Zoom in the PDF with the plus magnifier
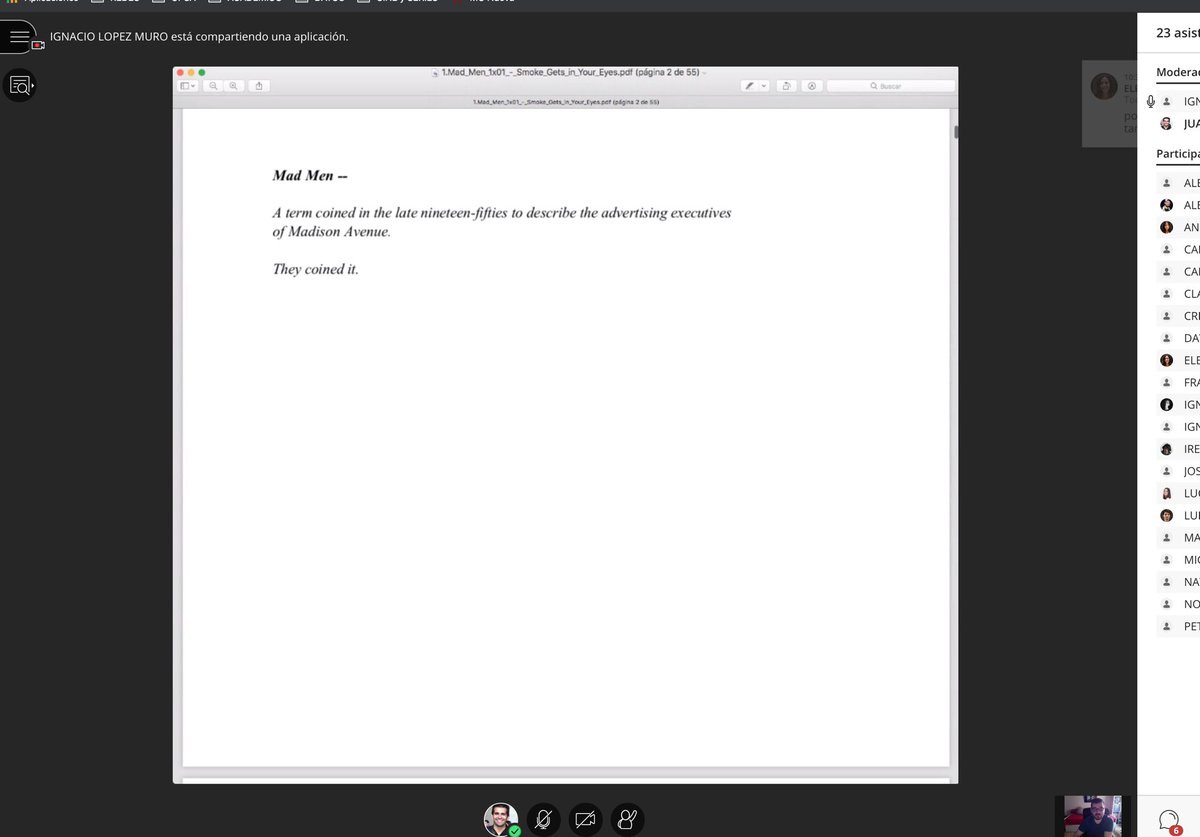The width and height of the screenshot is (1200, 837). [234, 86]
